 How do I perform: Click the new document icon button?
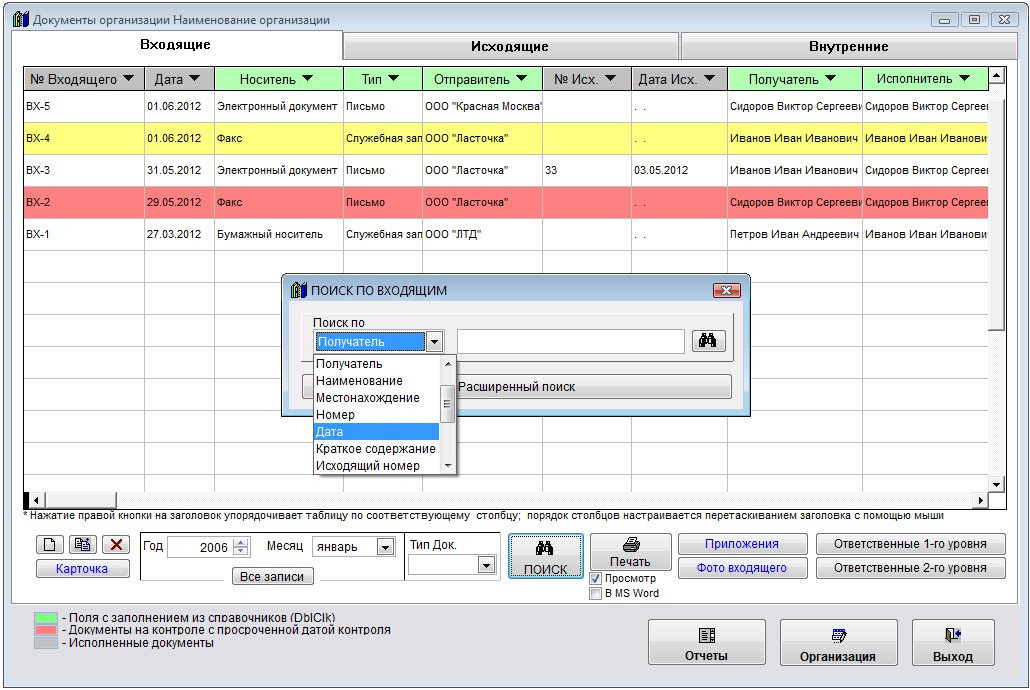tap(50, 545)
